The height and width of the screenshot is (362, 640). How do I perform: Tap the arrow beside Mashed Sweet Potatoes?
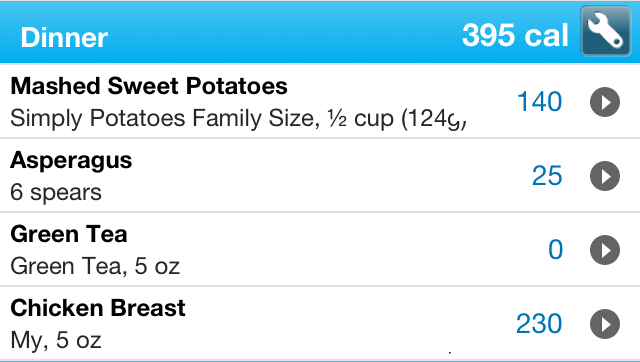(605, 102)
